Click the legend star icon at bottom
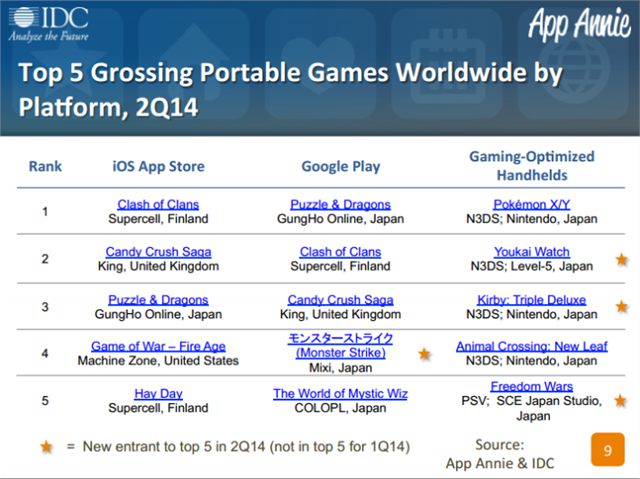Screen dimensions: 640x479 pyautogui.click(x=46, y=446)
